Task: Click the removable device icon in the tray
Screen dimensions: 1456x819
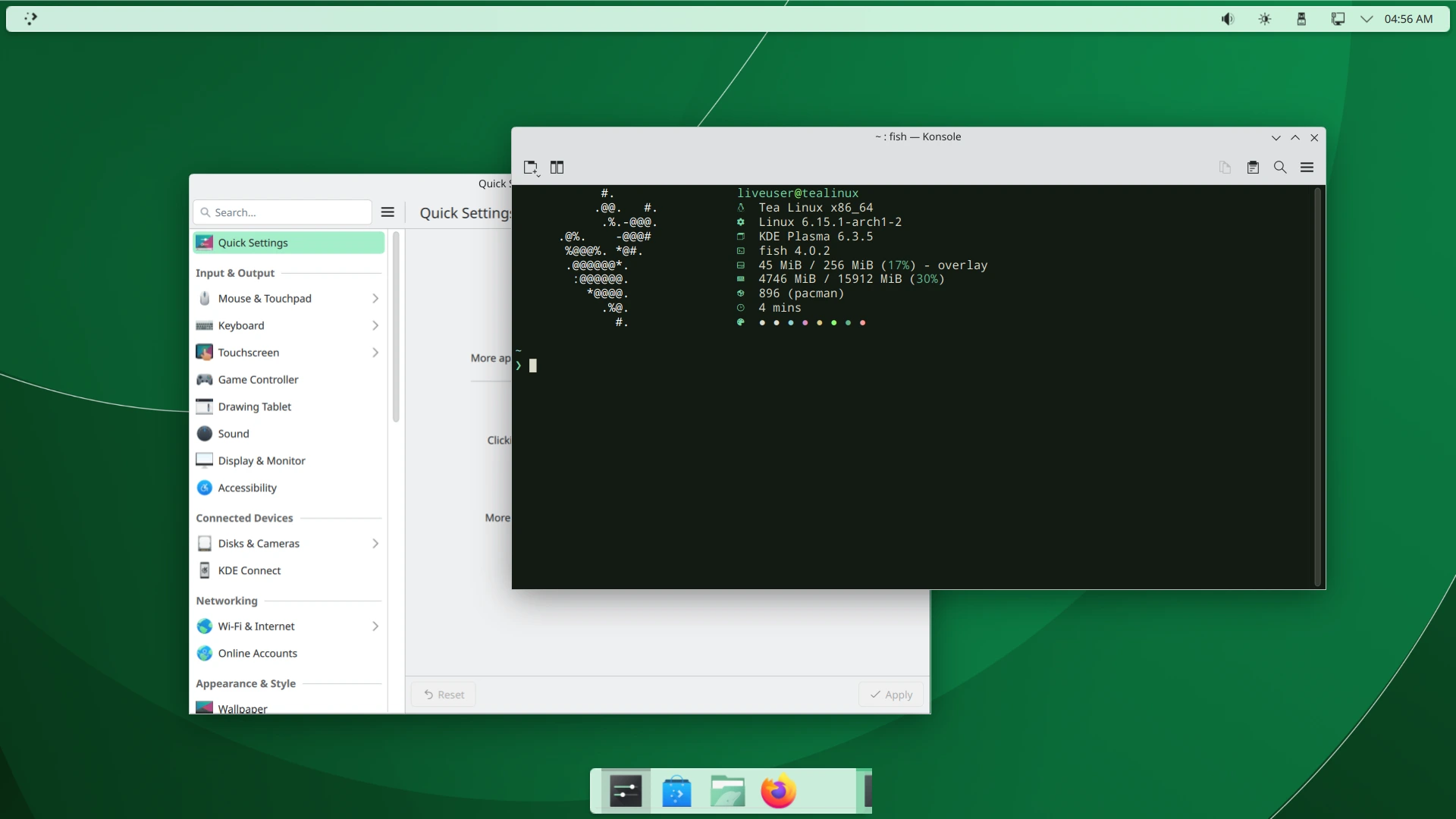Action: pyautogui.click(x=1301, y=18)
